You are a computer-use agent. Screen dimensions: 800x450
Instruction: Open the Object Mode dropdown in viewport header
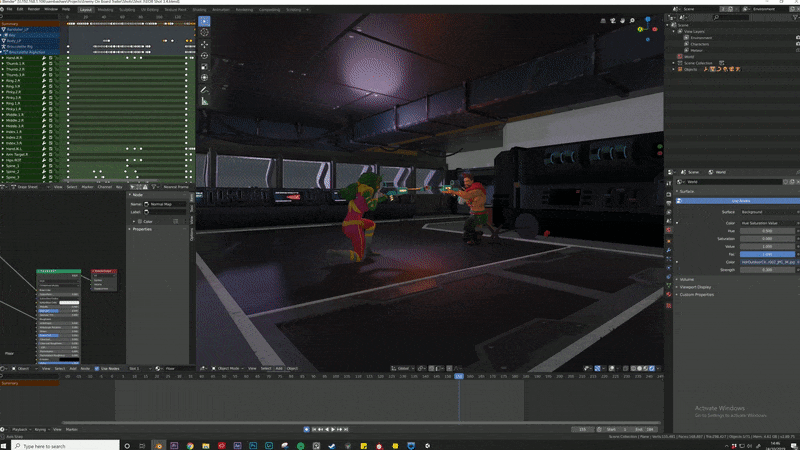click(226, 368)
